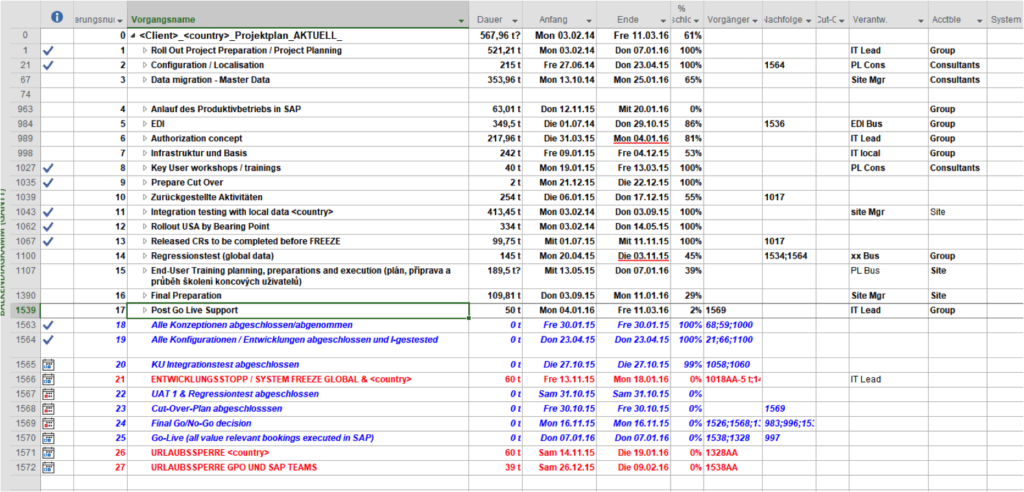Expand Infrastruktur und Basis task
The height and width of the screenshot is (492, 1024).
(145, 153)
